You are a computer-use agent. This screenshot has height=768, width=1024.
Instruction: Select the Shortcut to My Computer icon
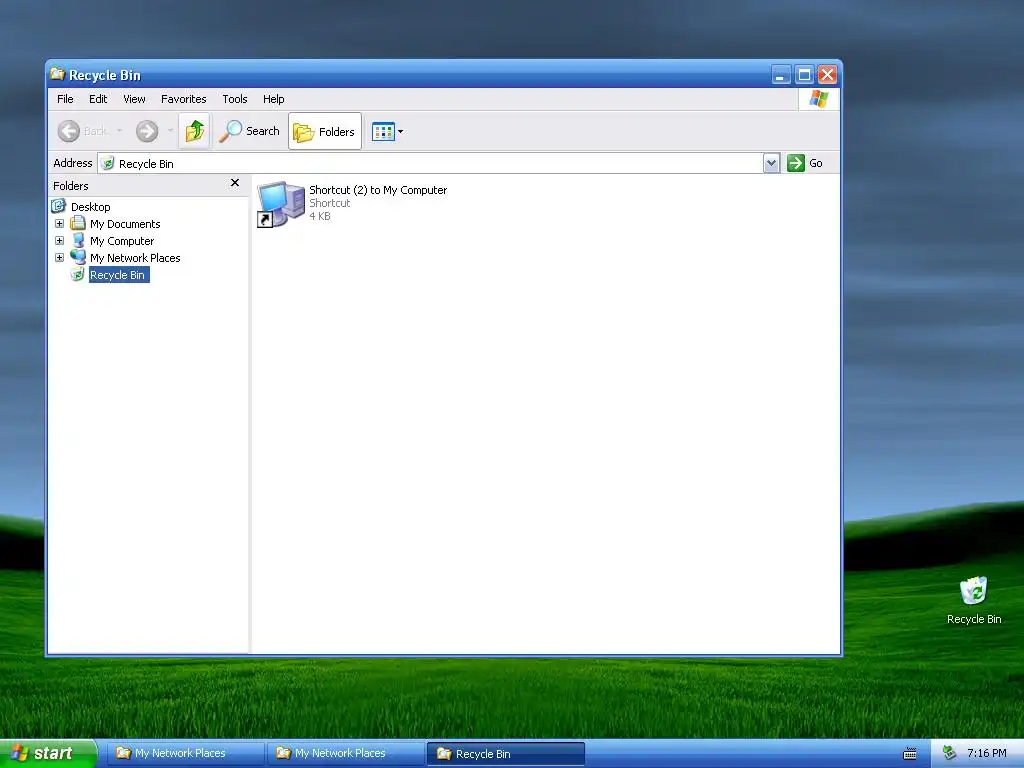(x=281, y=204)
